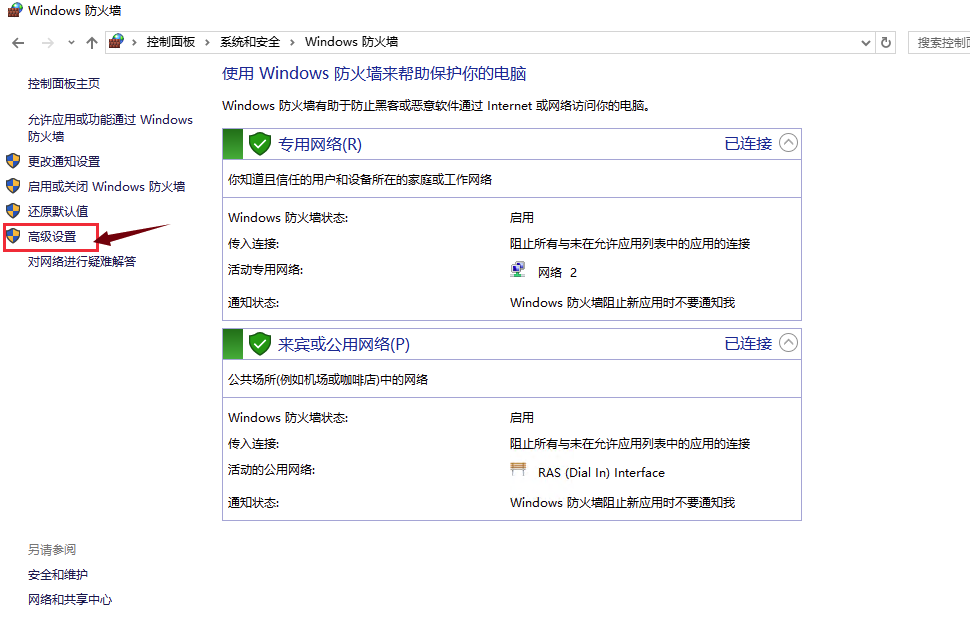Viewport: 970px width, 625px height.
Task: Open the 网络和共享中心 link
Action: coord(70,599)
